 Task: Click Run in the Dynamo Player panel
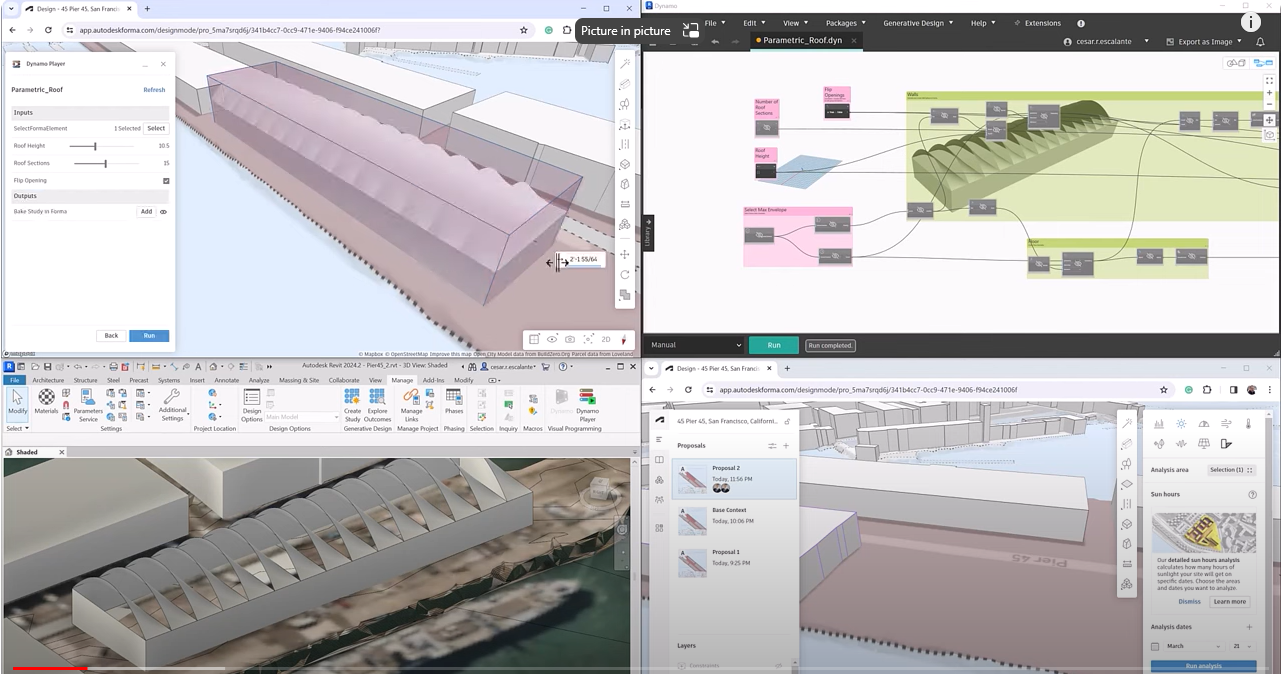point(148,335)
